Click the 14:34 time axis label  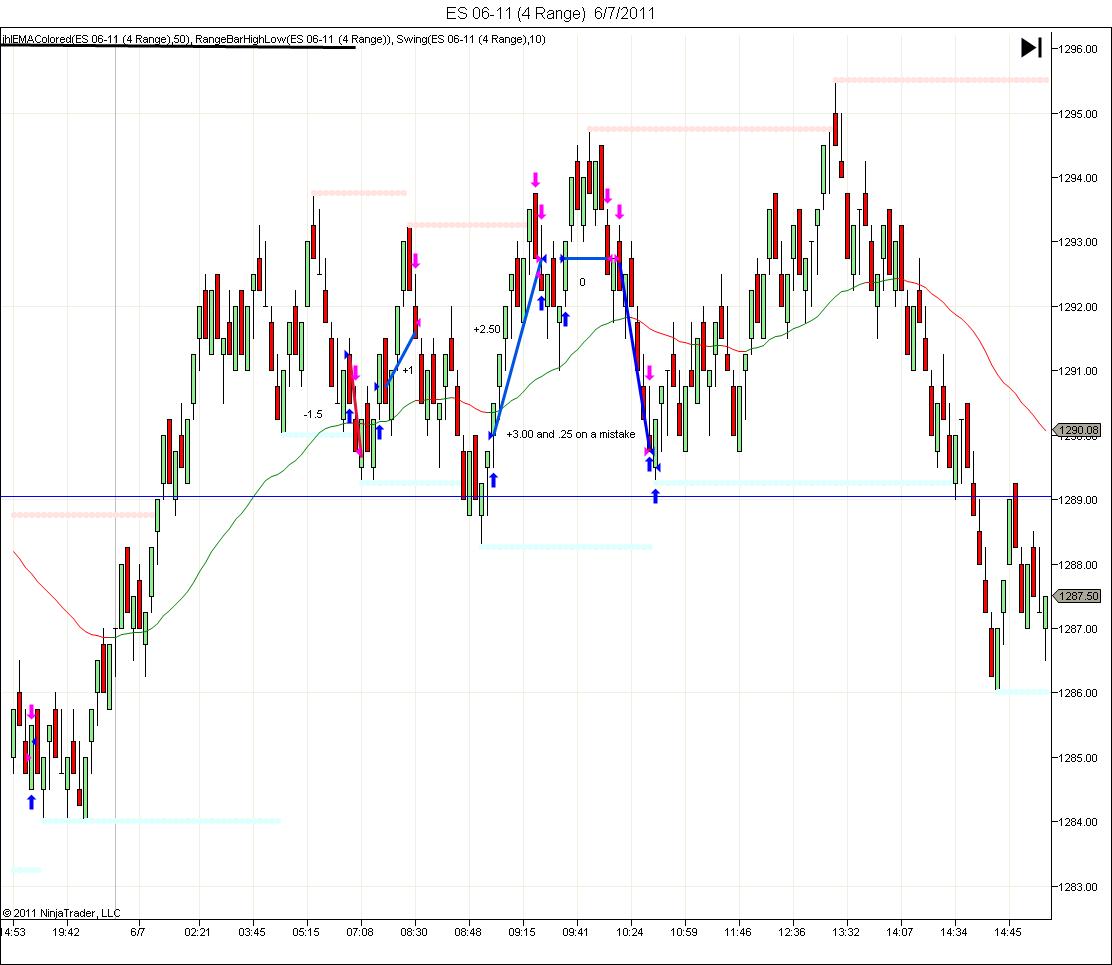(954, 932)
